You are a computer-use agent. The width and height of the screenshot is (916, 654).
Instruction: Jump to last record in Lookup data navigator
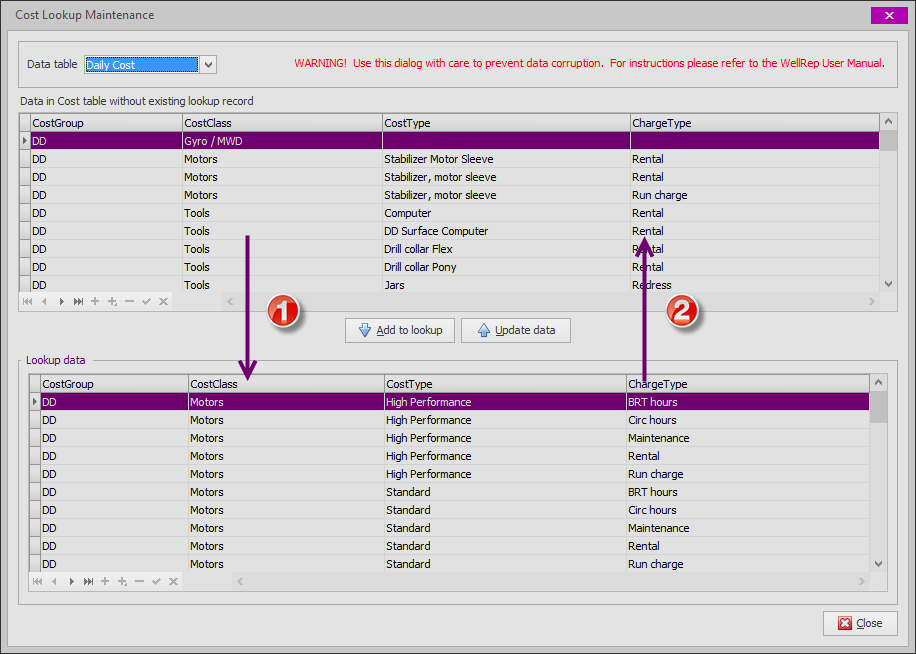coord(88,581)
